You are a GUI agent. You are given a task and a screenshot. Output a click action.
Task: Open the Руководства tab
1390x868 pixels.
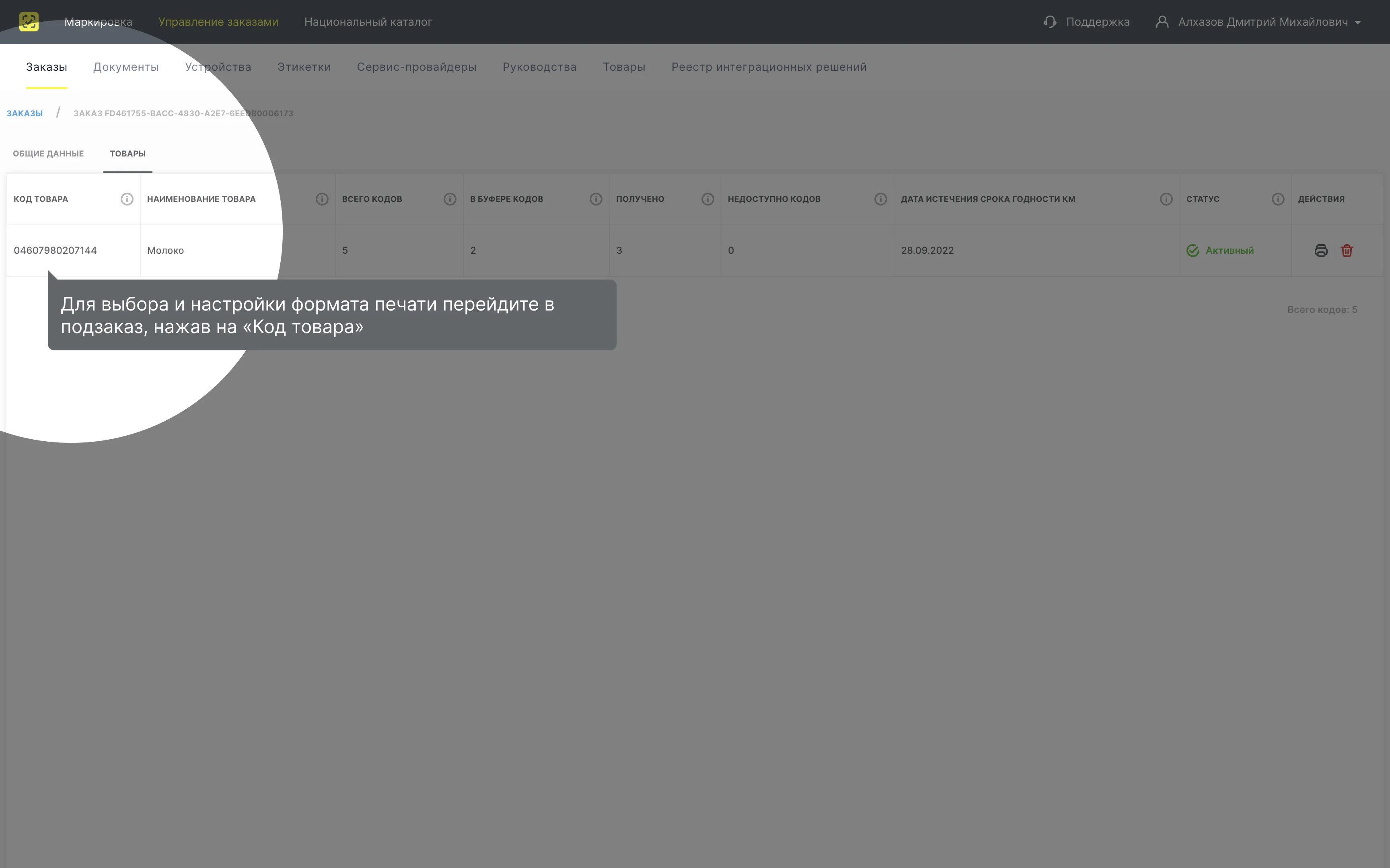pyautogui.click(x=539, y=67)
